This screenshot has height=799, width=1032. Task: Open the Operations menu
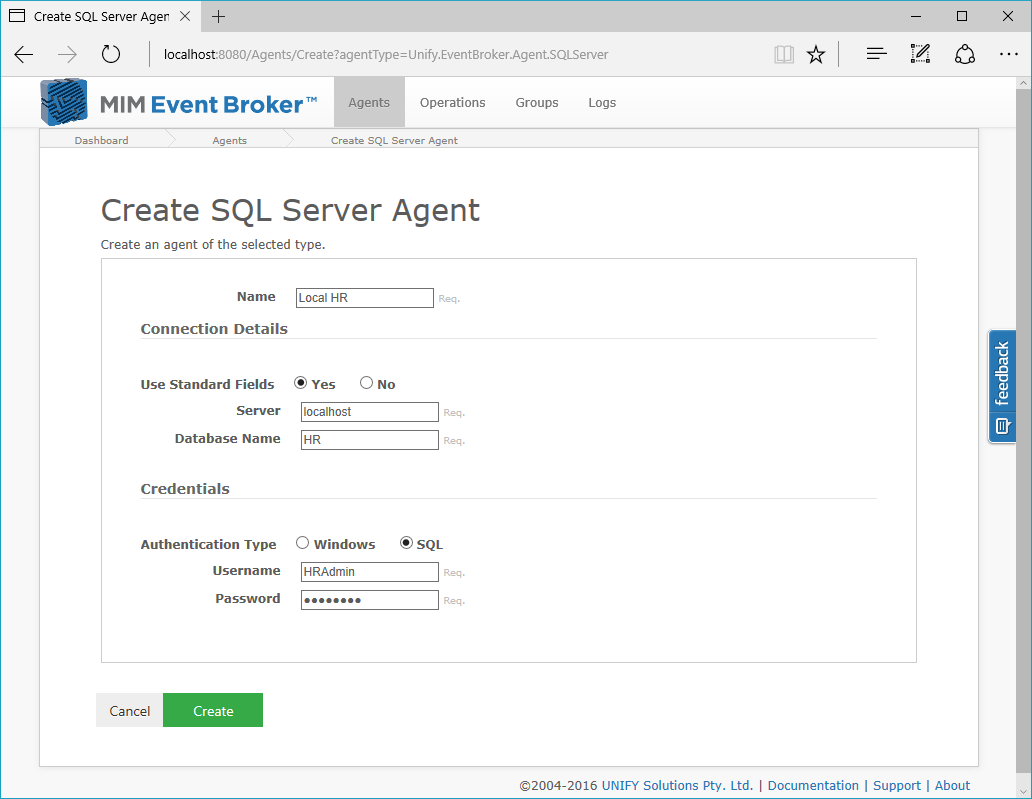[453, 103]
